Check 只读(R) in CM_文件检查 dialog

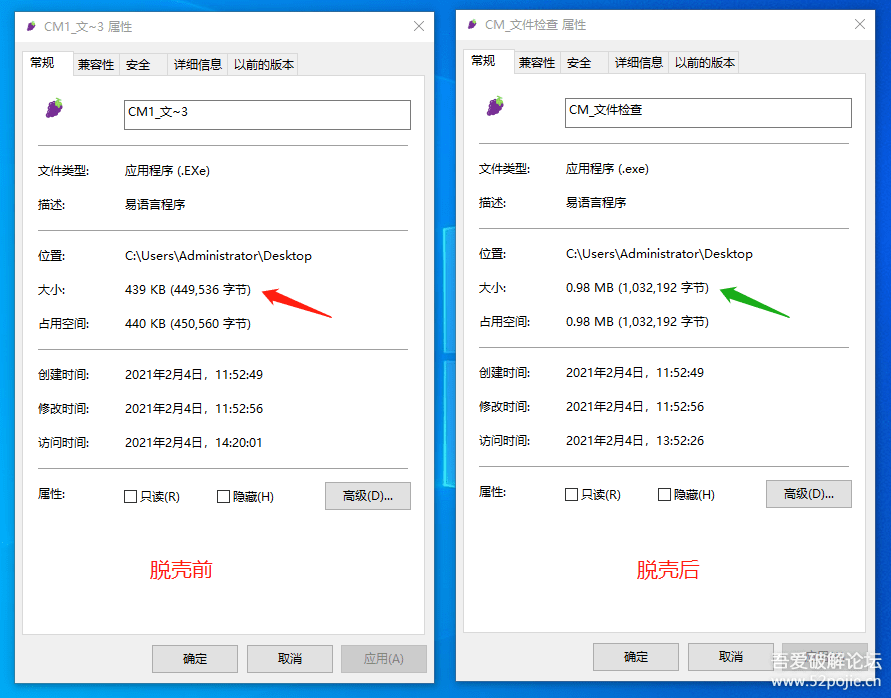pos(571,495)
